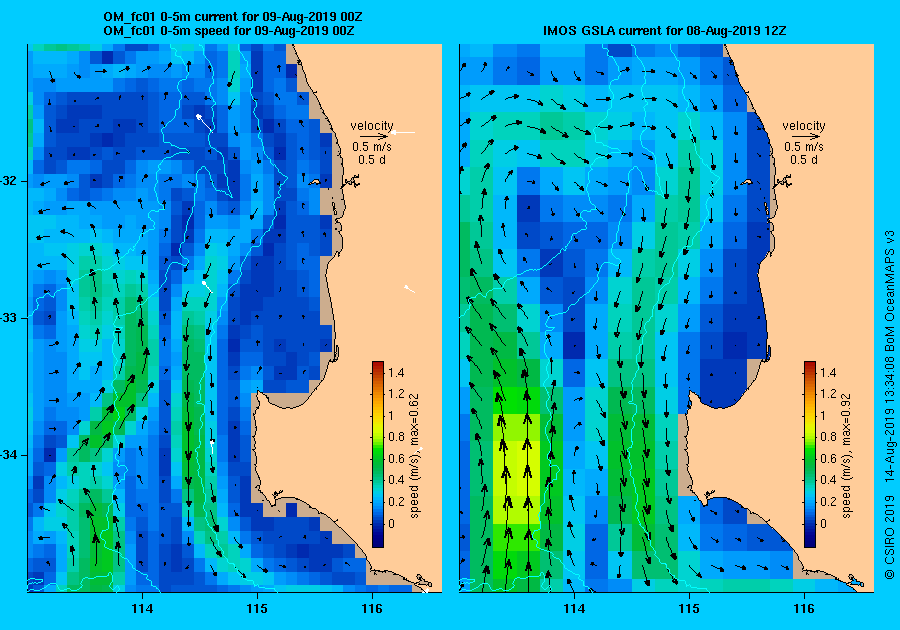This screenshot has width=900, height=630.
Task: Click longitude label 116 under the left map
Action: pos(372,609)
